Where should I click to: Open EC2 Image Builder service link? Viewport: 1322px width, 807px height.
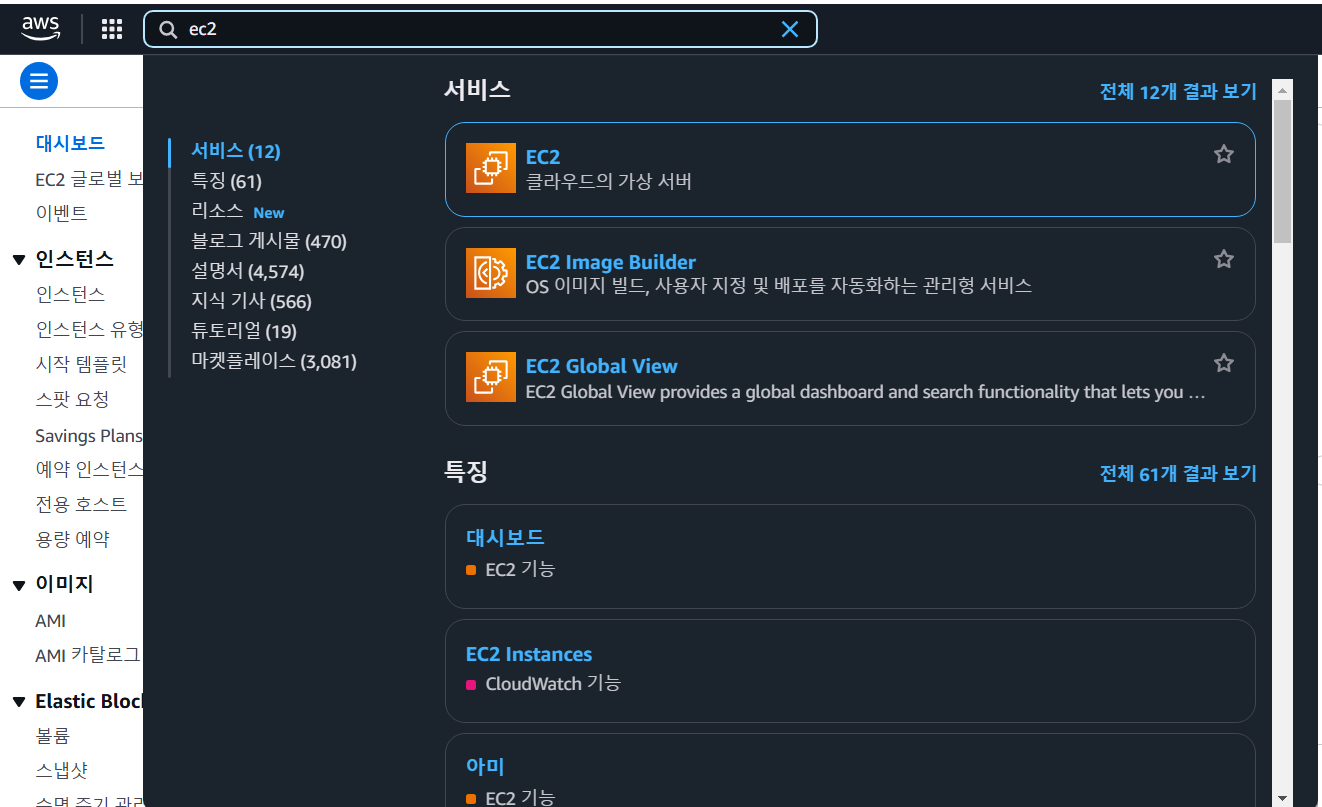pyautogui.click(x=611, y=262)
